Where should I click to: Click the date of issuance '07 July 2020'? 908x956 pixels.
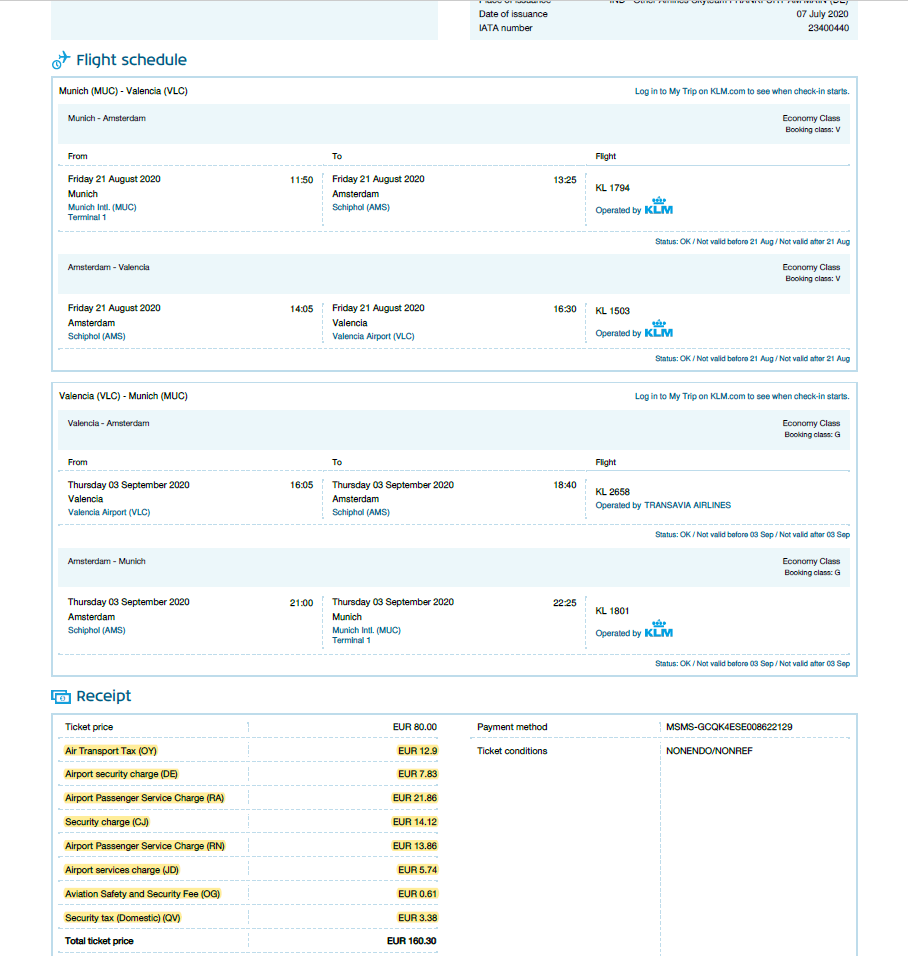point(822,14)
